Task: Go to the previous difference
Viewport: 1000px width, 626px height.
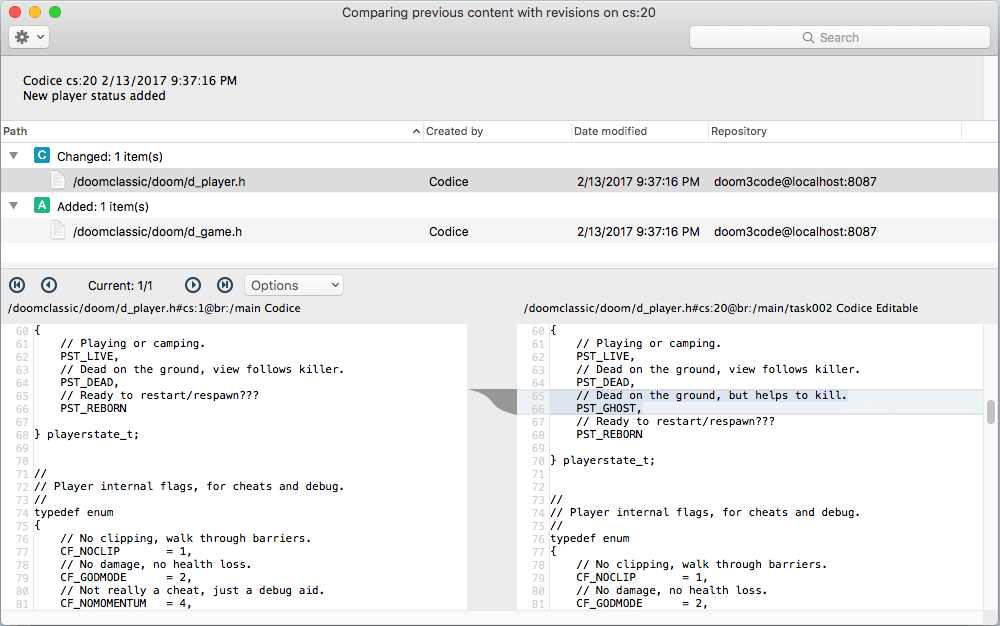Action: point(49,285)
